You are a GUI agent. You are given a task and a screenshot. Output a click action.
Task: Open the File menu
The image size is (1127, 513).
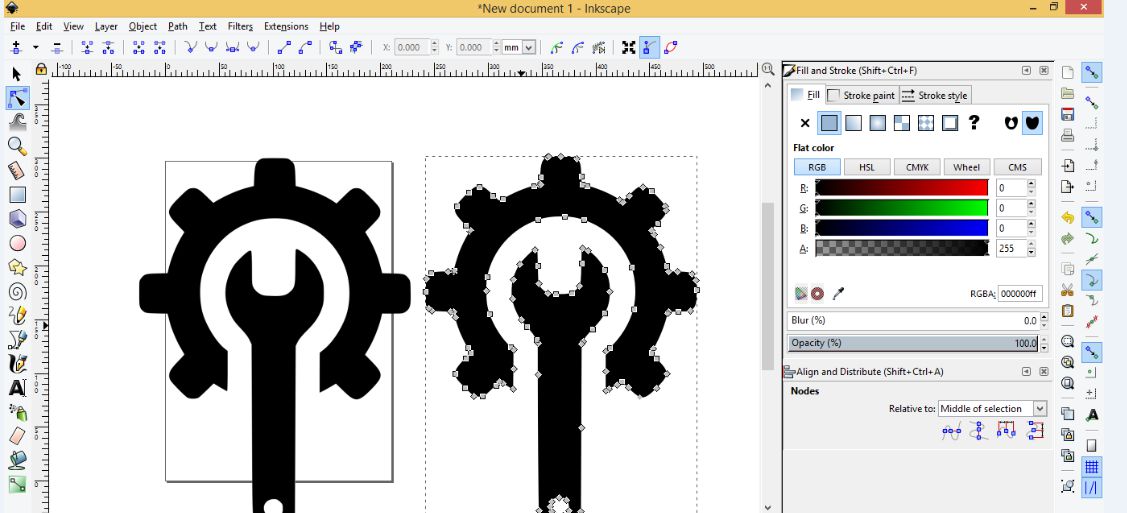[17, 26]
